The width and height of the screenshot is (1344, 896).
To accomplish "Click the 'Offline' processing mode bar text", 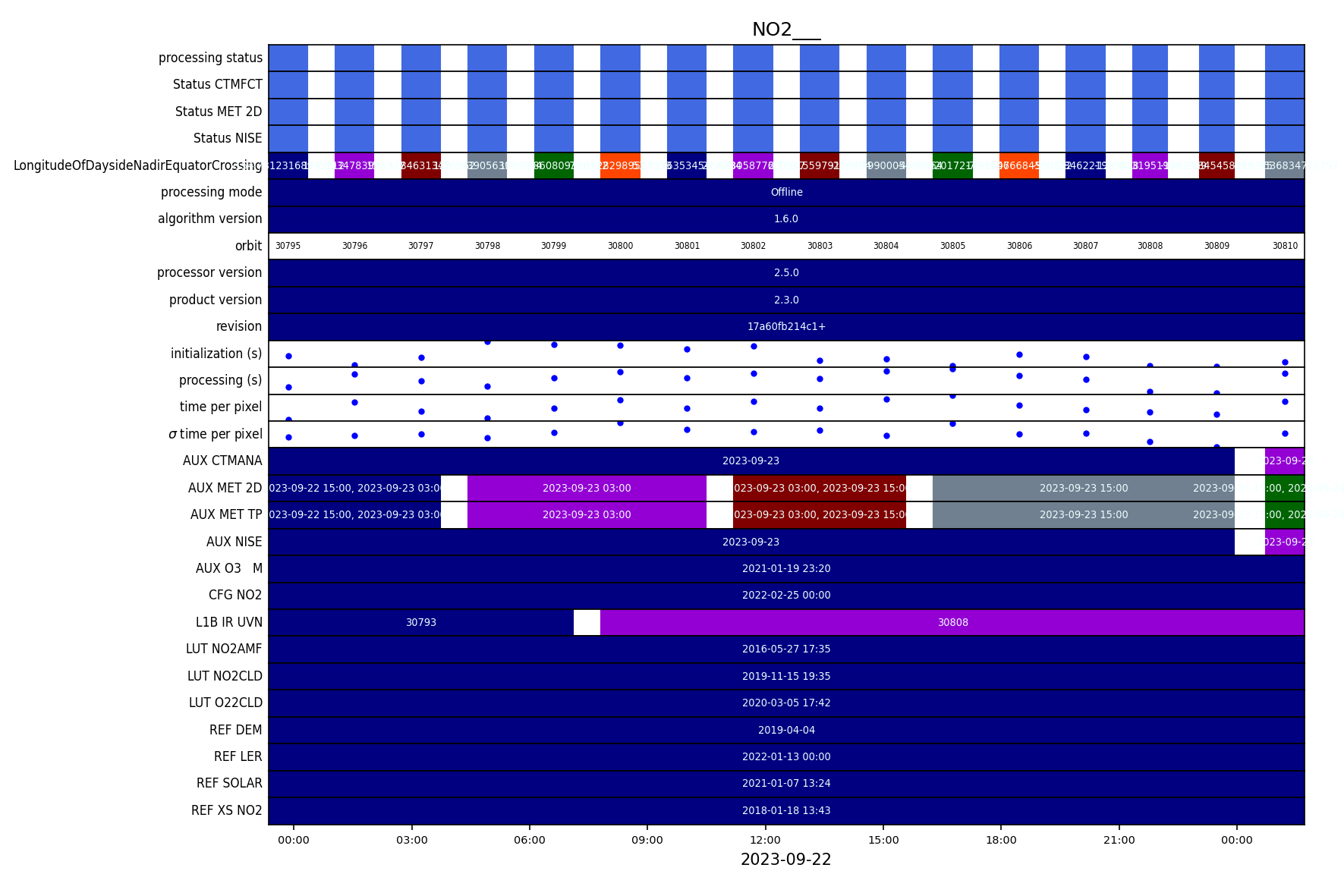I will coord(786,192).
